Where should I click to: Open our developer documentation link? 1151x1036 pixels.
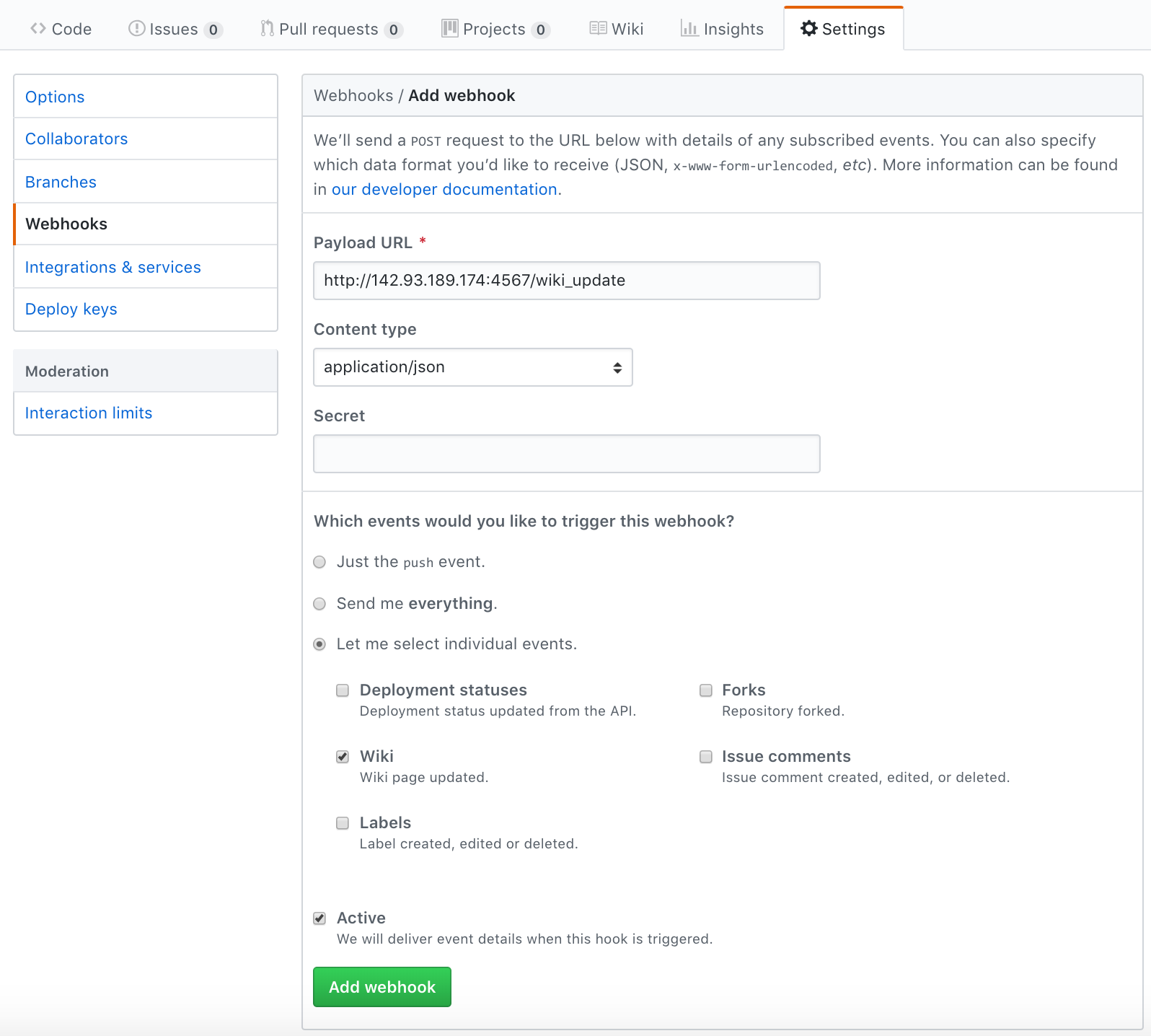pyautogui.click(x=444, y=189)
